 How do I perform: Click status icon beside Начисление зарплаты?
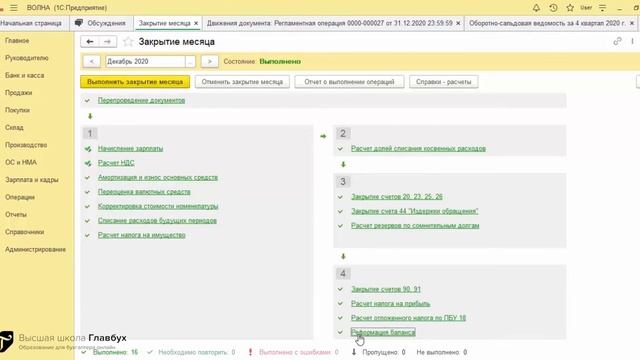(88, 149)
